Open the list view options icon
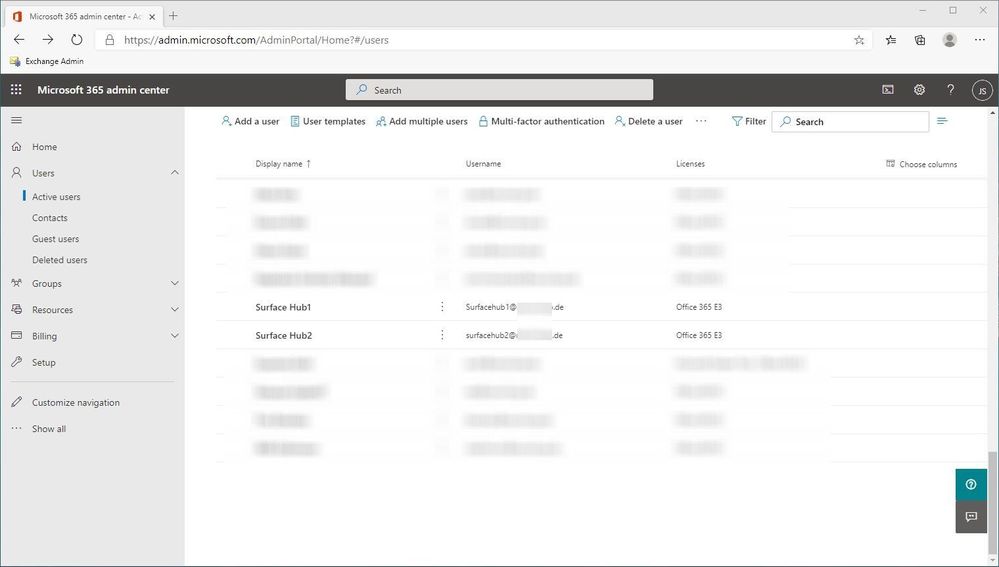Image resolution: width=999 pixels, height=567 pixels. point(942,121)
